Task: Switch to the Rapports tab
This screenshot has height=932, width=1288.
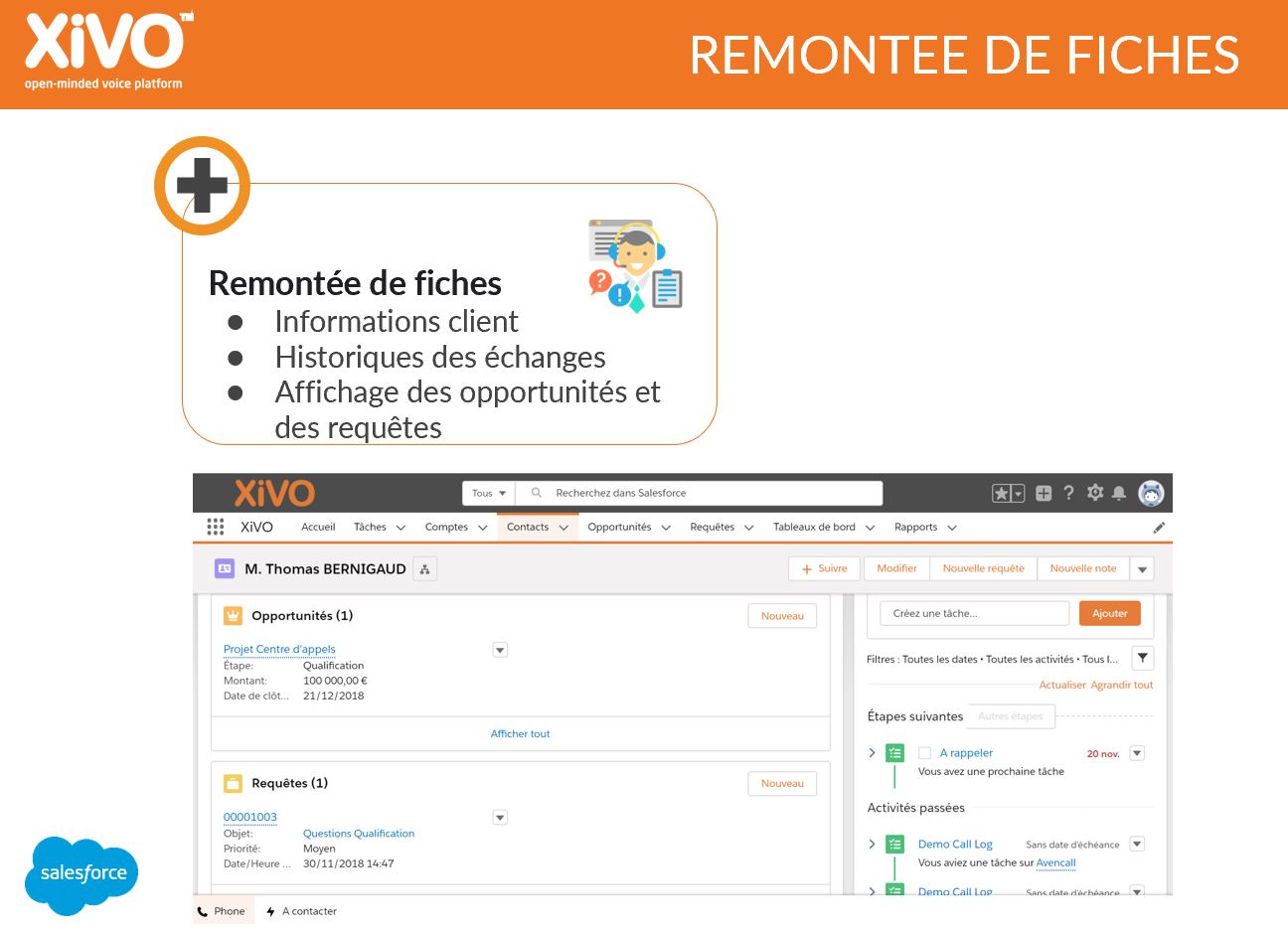Action: coord(915,528)
